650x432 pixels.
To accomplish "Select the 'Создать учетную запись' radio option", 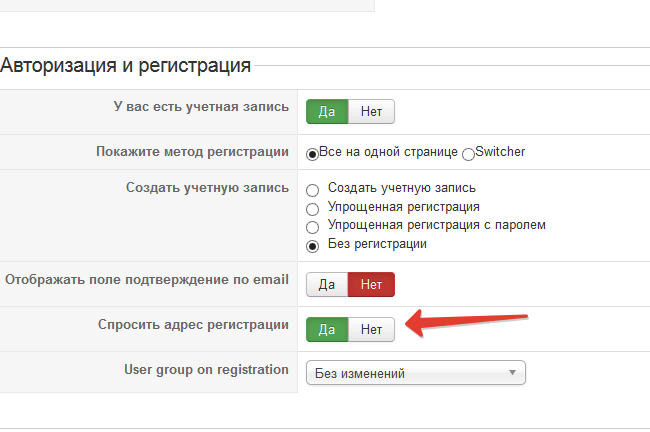I will 313,189.
